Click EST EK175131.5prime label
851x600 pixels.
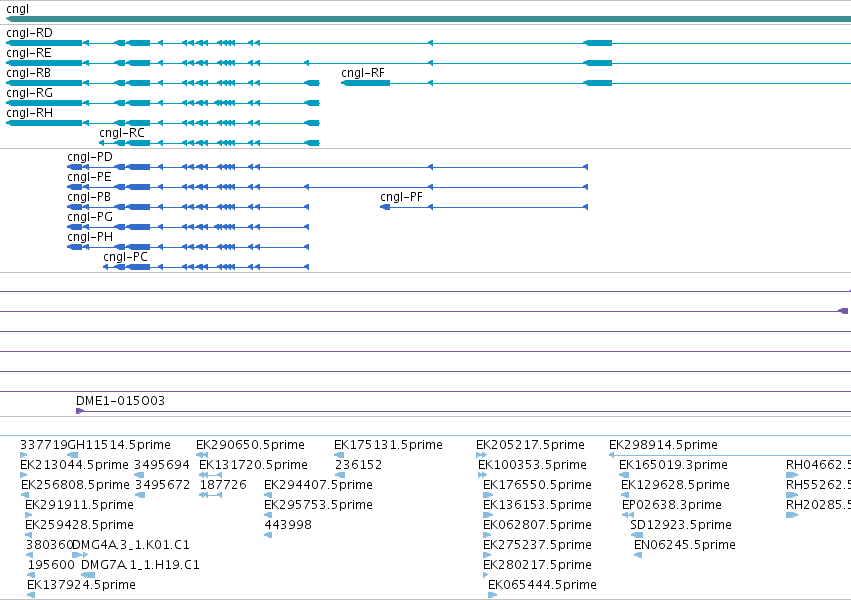tap(388, 445)
